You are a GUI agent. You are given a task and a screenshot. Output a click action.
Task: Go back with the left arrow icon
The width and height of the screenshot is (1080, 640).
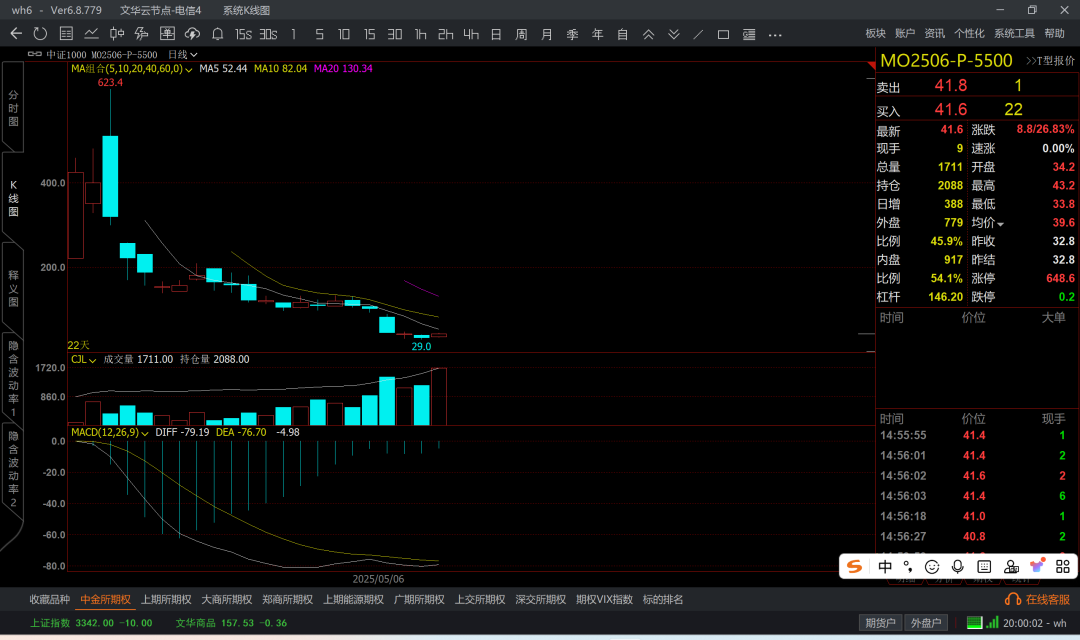[x=16, y=34]
